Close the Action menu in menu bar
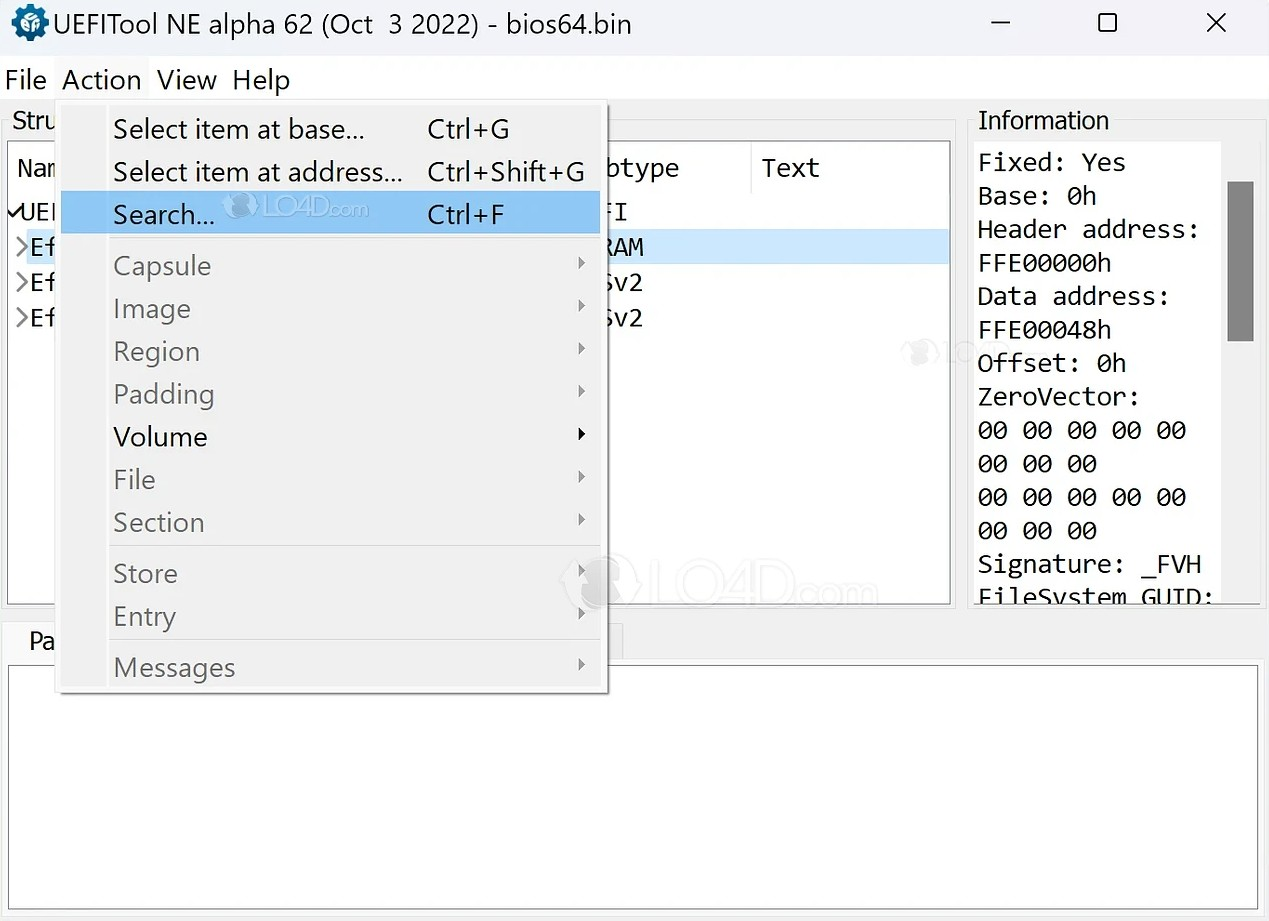Screen dimensions: 1269x921 tap(101, 80)
